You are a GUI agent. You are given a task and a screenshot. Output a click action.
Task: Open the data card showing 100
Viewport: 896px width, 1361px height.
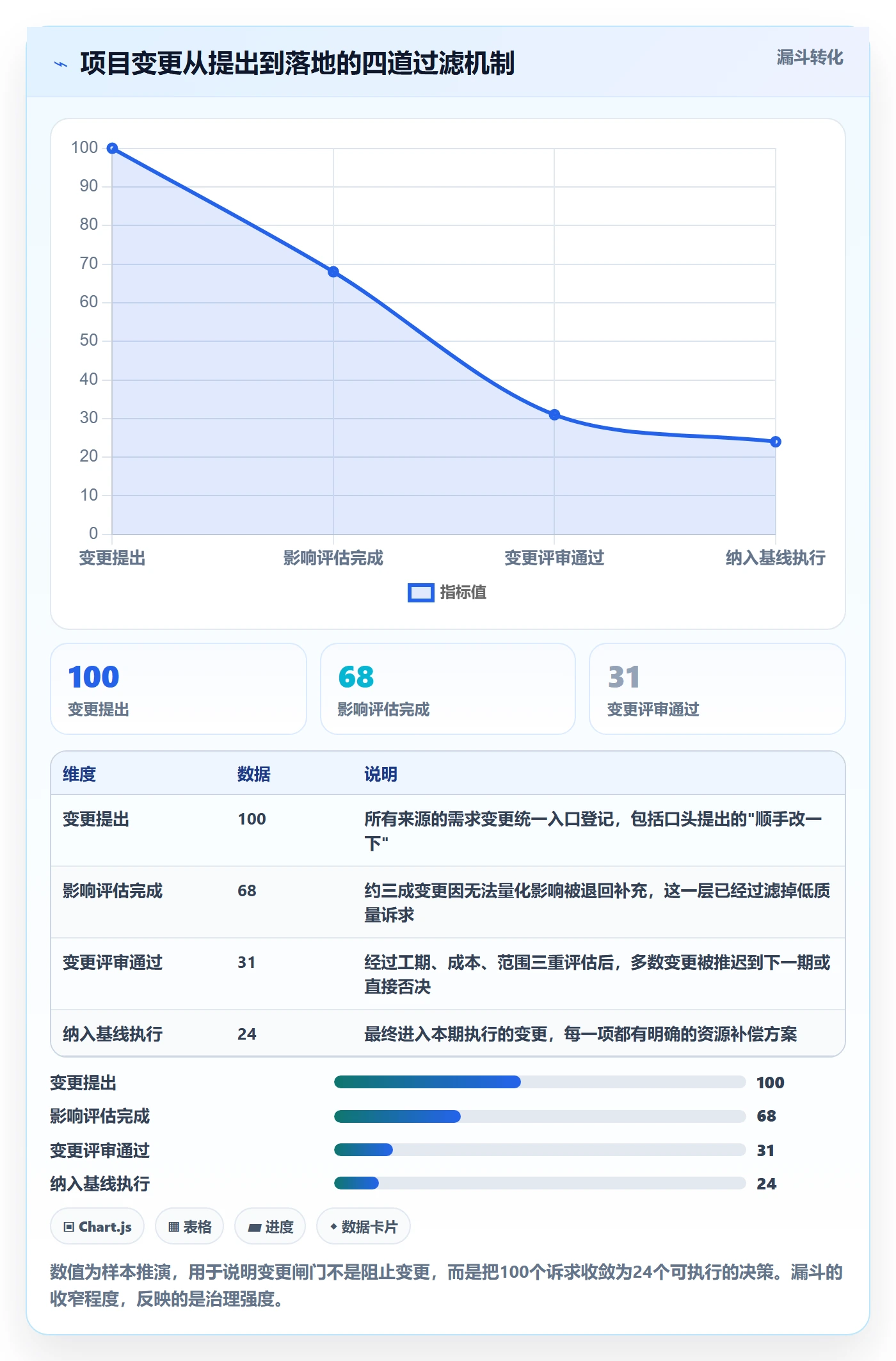179,689
